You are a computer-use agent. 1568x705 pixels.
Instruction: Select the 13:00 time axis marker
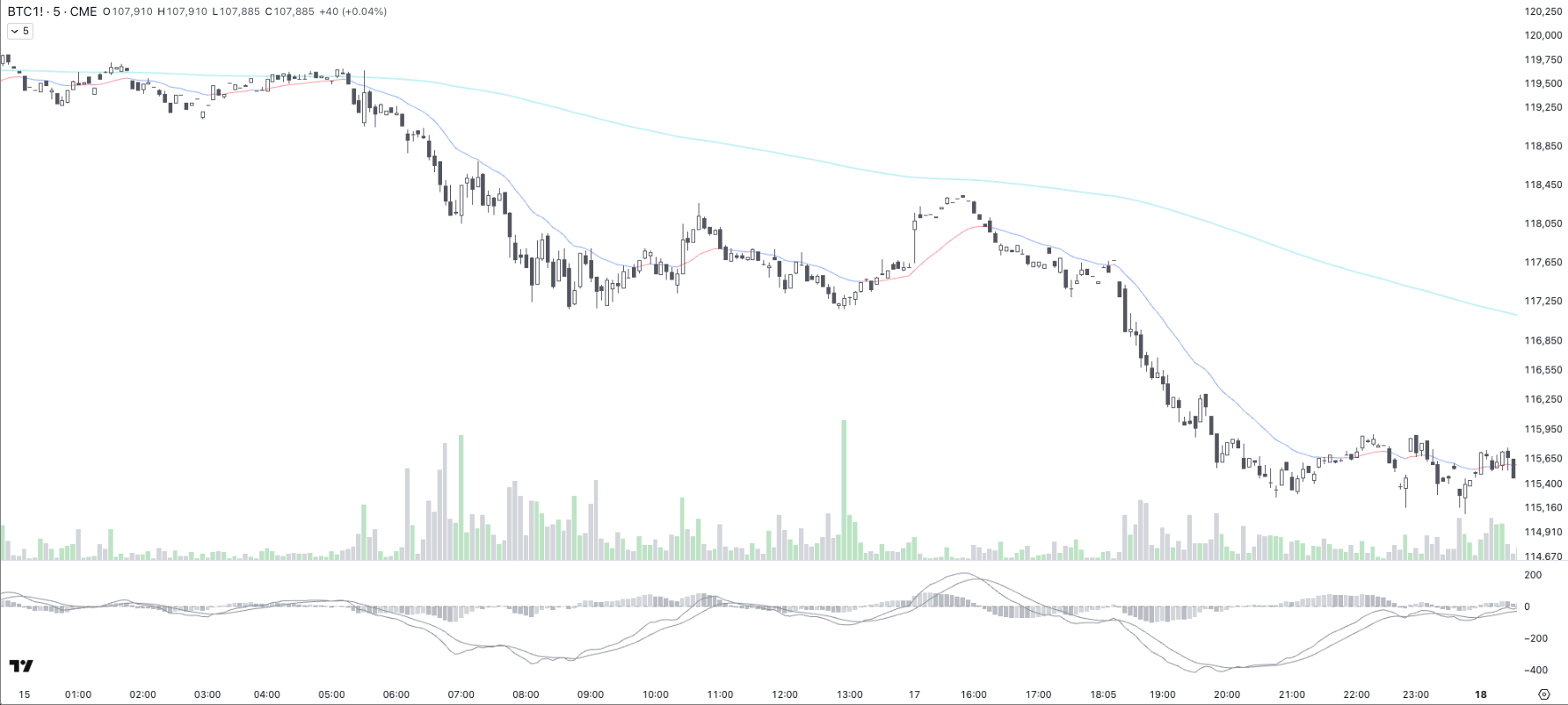(x=849, y=694)
